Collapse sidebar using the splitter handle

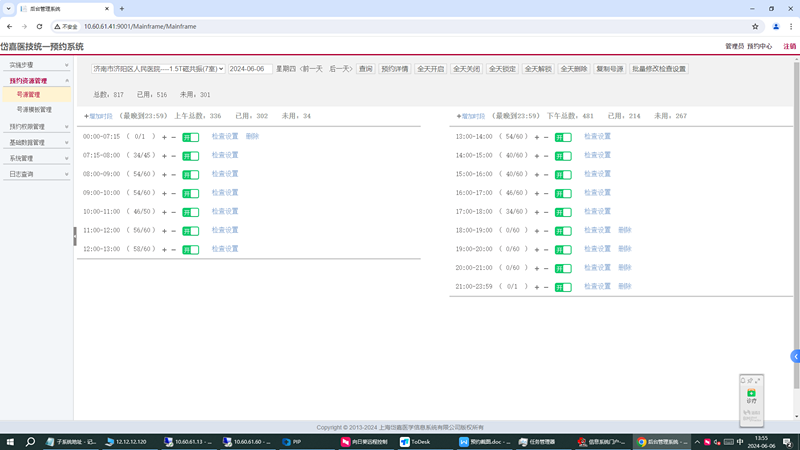[74, 236]
